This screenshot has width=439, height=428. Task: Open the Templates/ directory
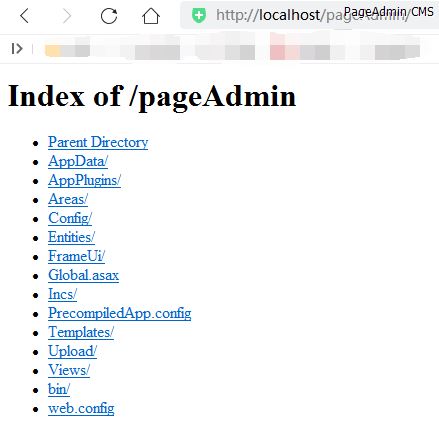coord(81,332)
